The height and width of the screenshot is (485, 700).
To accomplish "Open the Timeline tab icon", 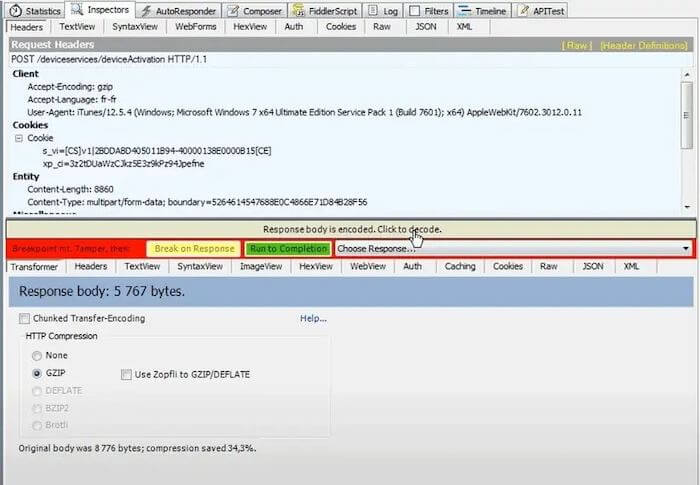I will click(464, 10).
